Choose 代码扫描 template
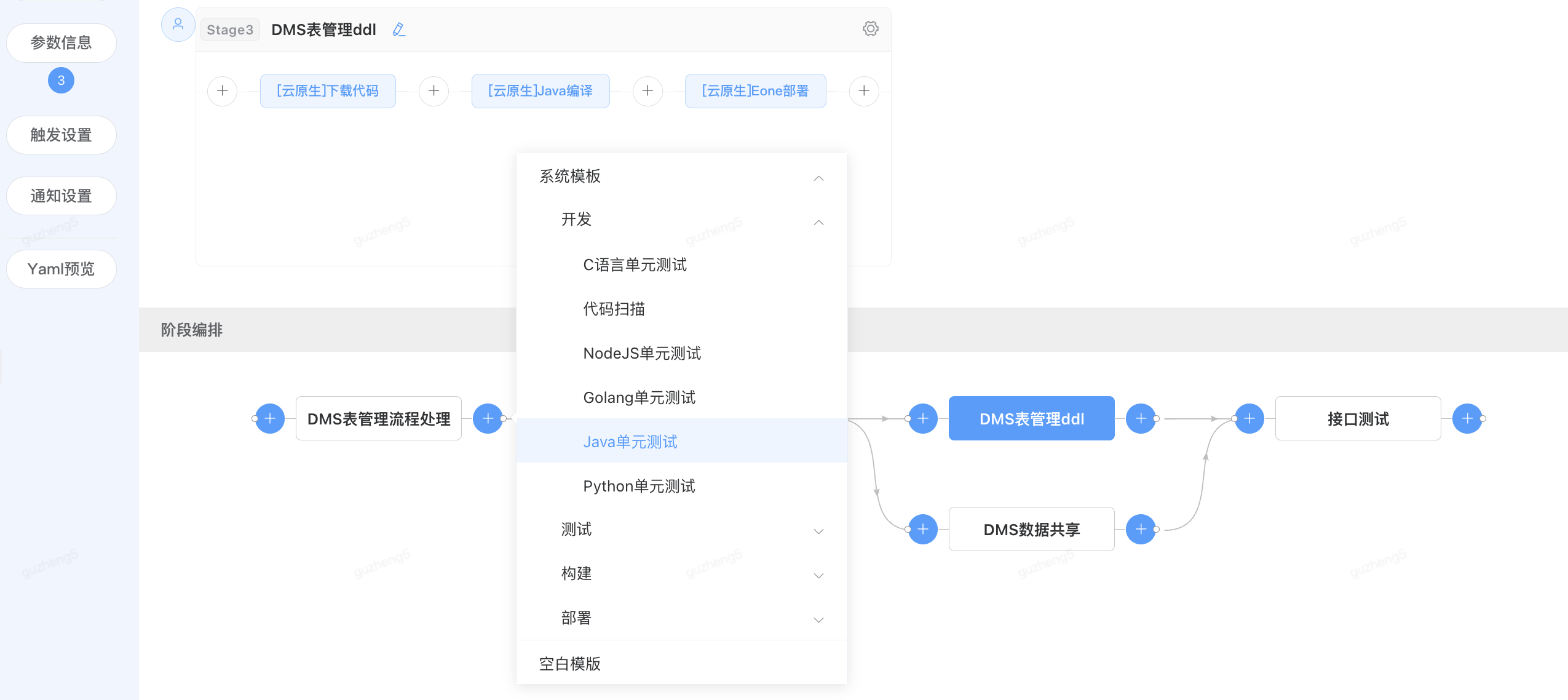 pyautogui.click(x=682, y=309)
